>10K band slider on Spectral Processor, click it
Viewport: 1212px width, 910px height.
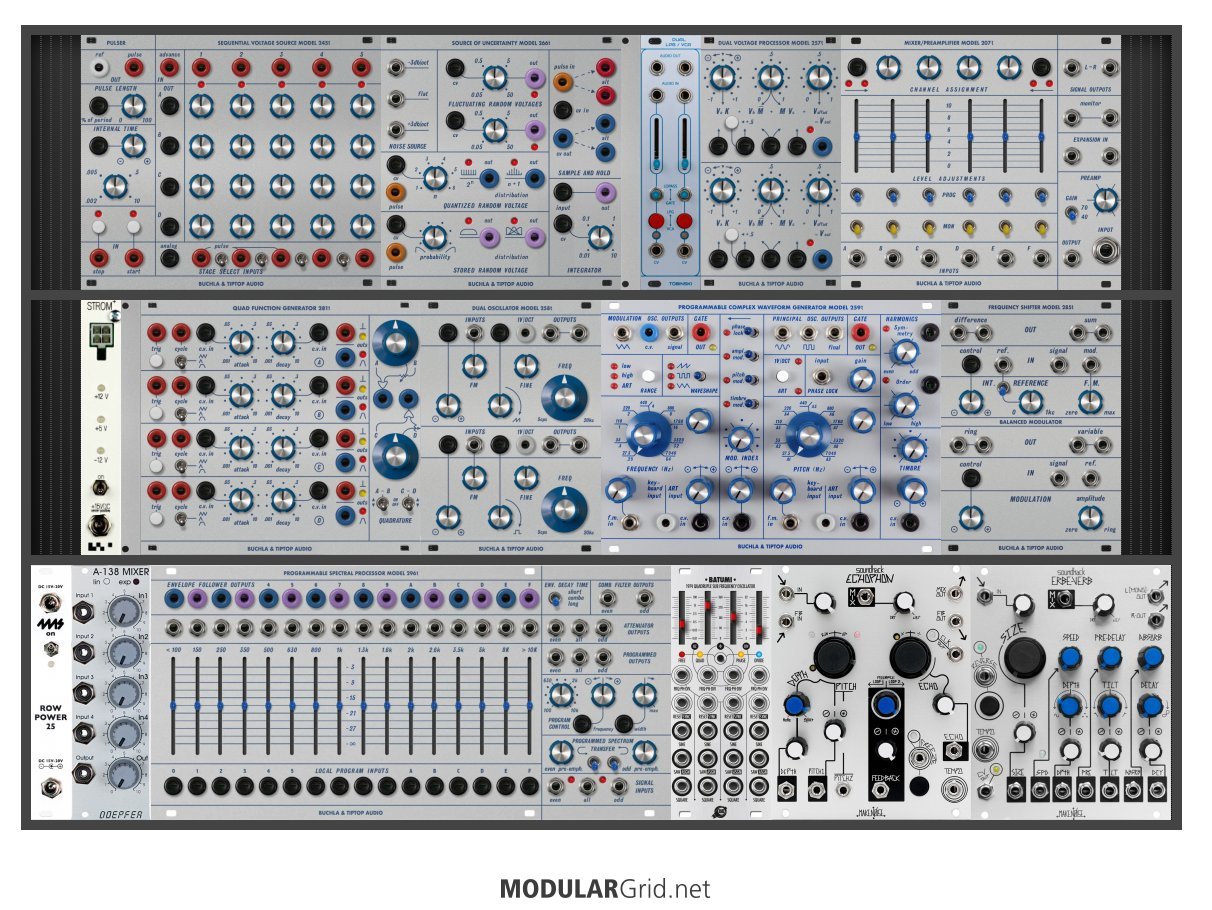[x=528, y=704]
